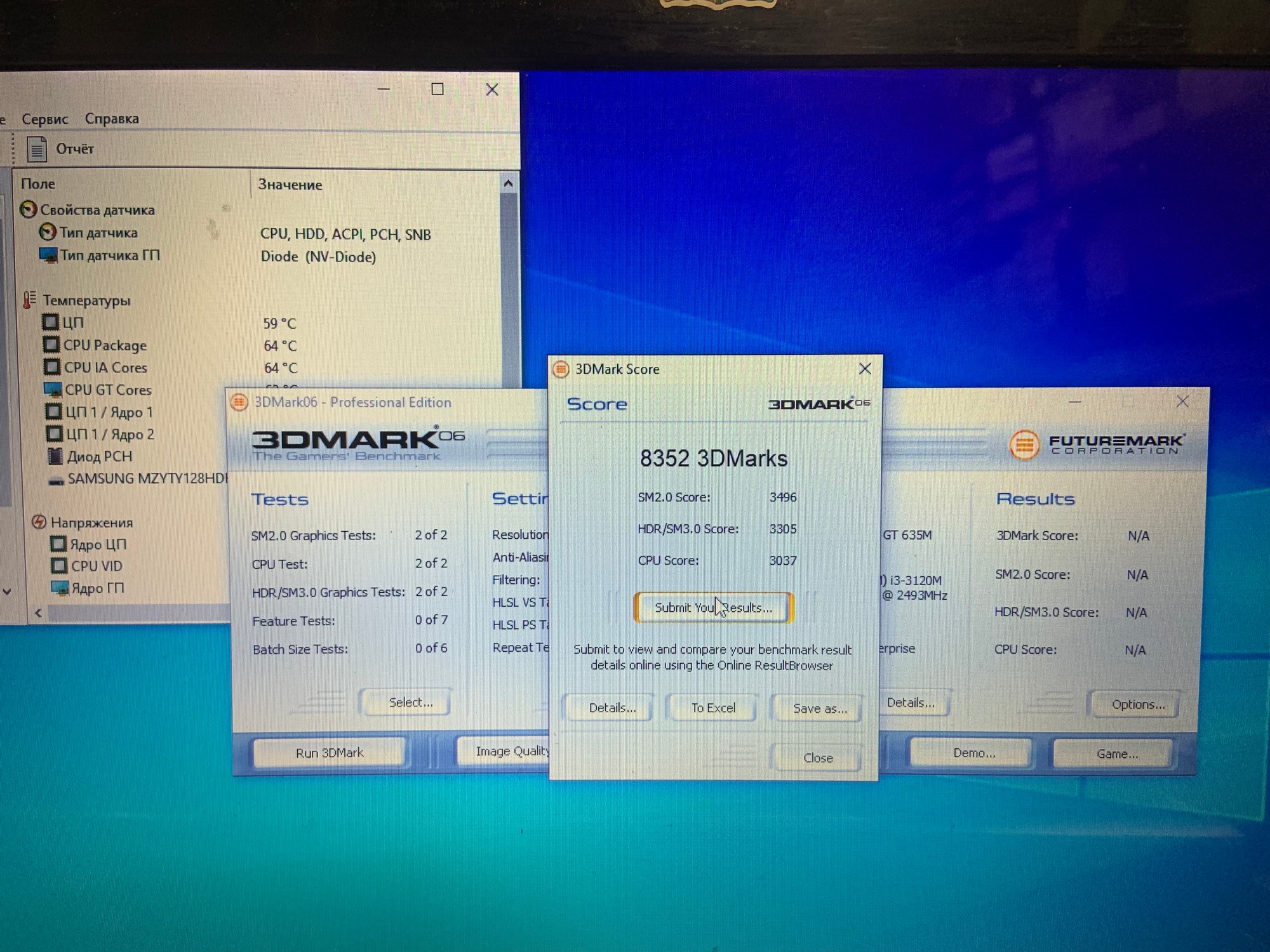Click the 64 °C CPU Package value
The image size is (1270, 952).
coord(280,346)
